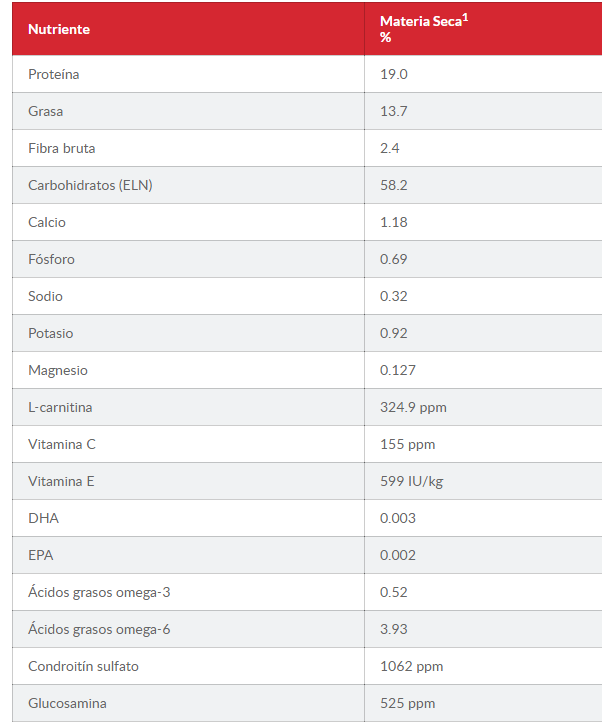Viewport: 602px width, 724px height.
Task: Select the Fósforo row label
Action: click(52, 259)
